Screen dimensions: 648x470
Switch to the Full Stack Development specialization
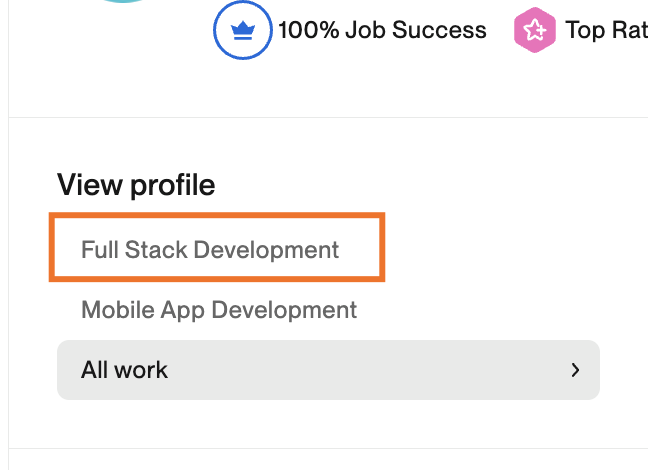[210, 249]
